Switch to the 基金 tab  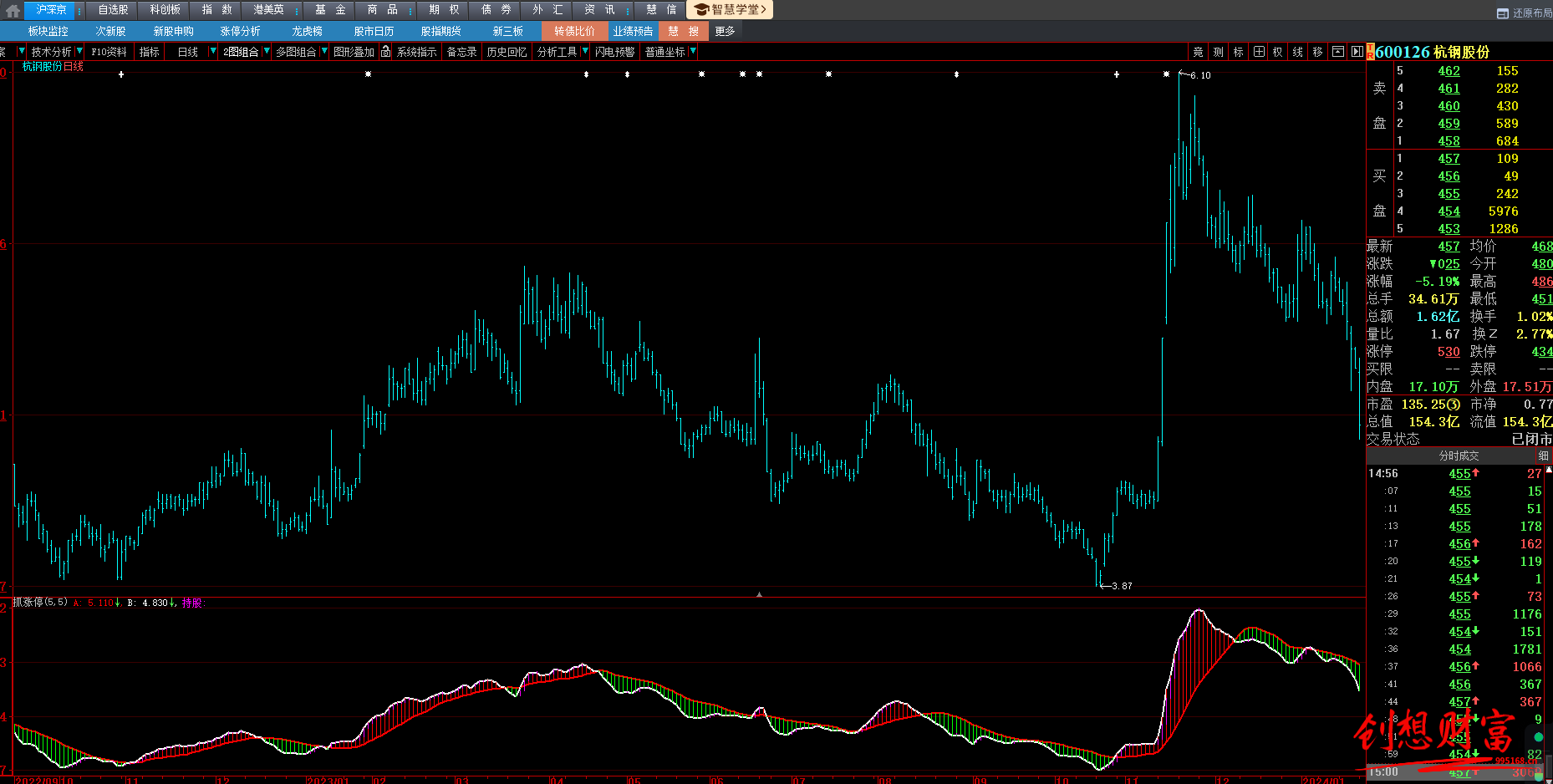(330, 10)
